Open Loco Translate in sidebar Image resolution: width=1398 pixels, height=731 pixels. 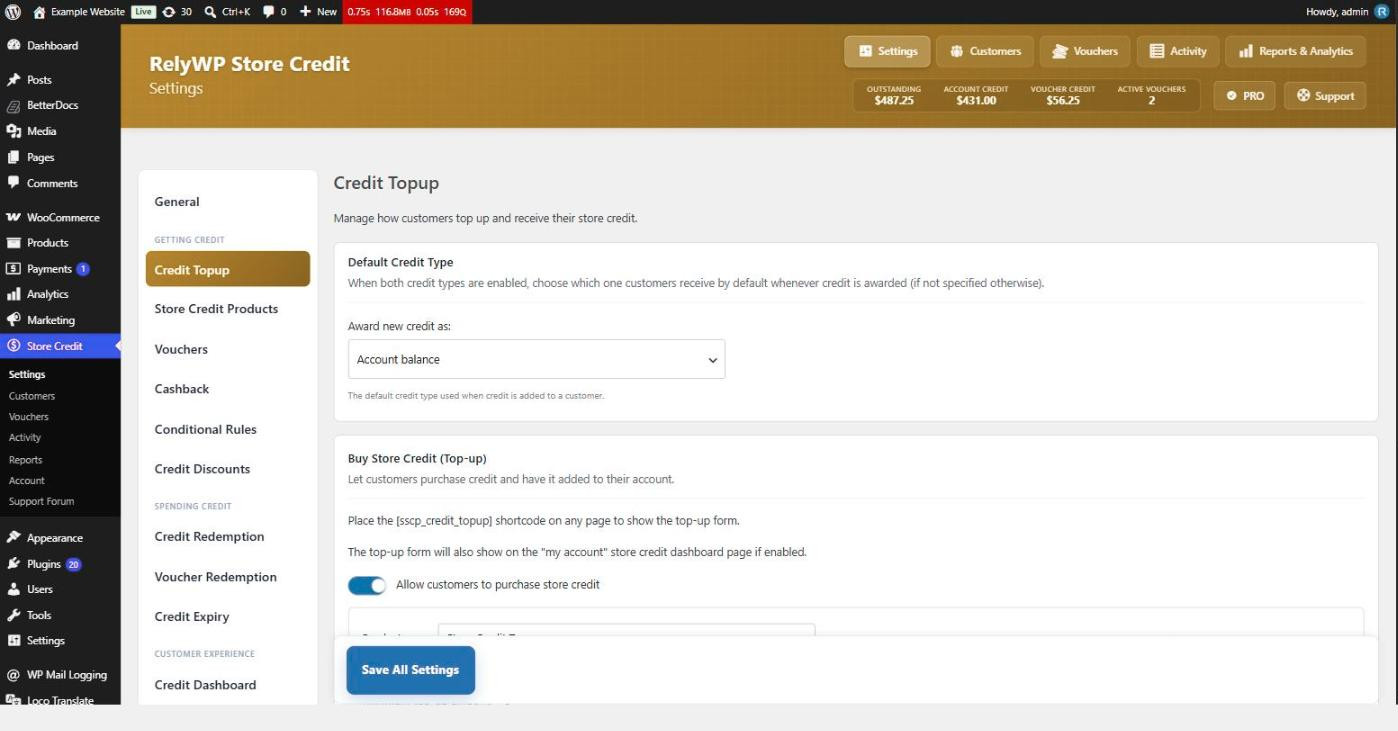click(60, 701)
